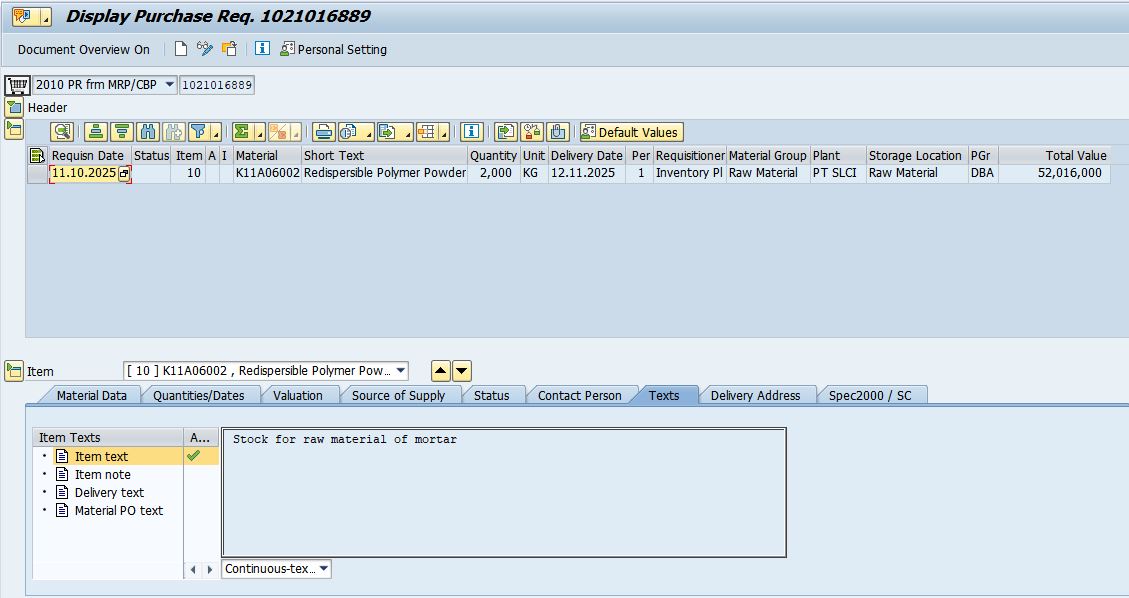This screenshot has width=1129, height=598.
Task: Click the Display/Change glasses-pencil icon
Action: coord(205,49)
